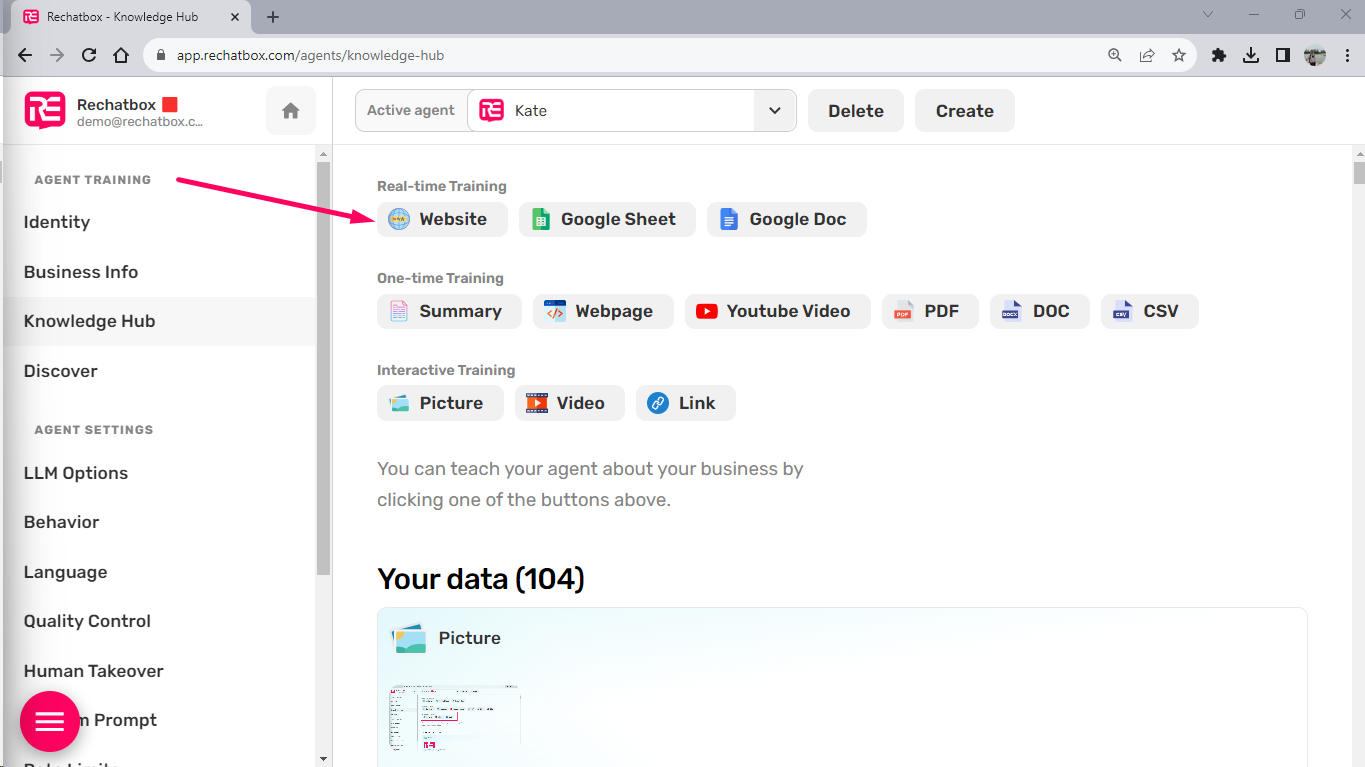Click the main page vertical scrollbar
The height and width of the screenshot is (767, 1365).
pos(1359,172)
